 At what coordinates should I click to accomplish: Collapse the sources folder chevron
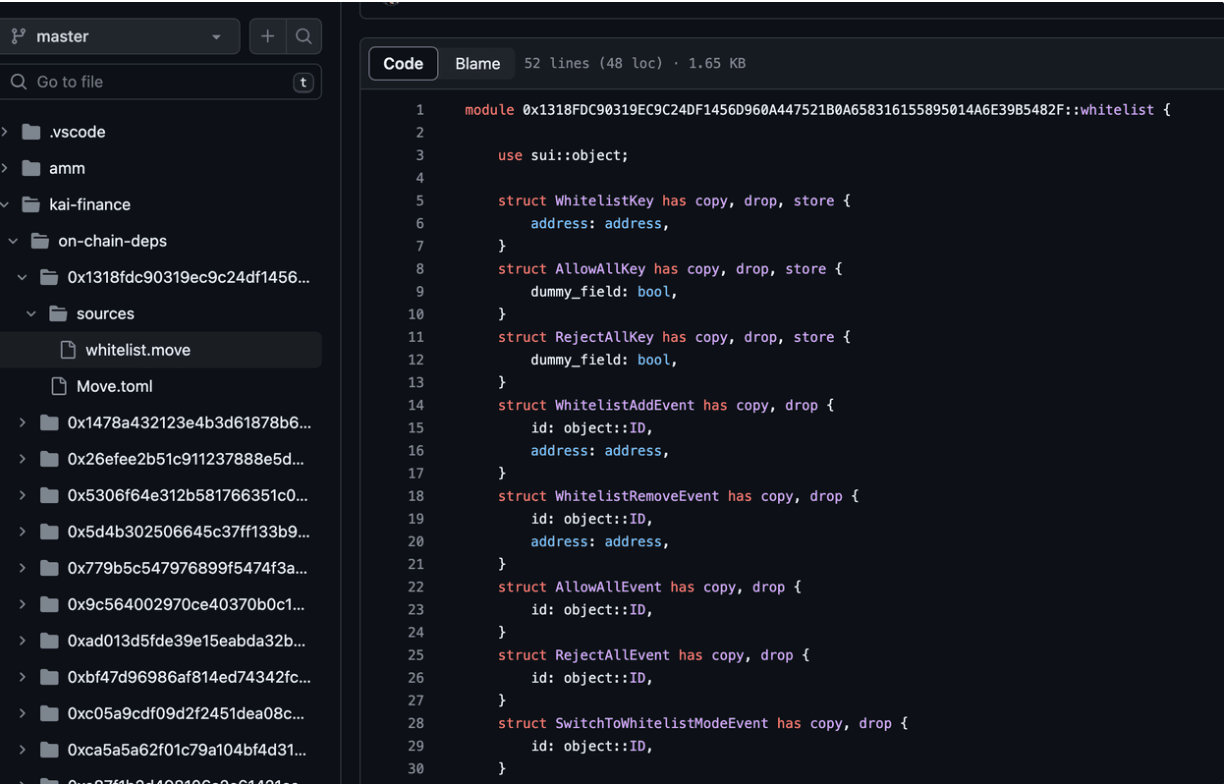[x=31, y=314]
